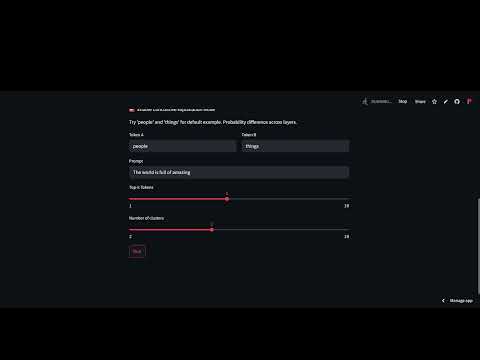Click the Token B input with 'things'

[x=296, y=146]
